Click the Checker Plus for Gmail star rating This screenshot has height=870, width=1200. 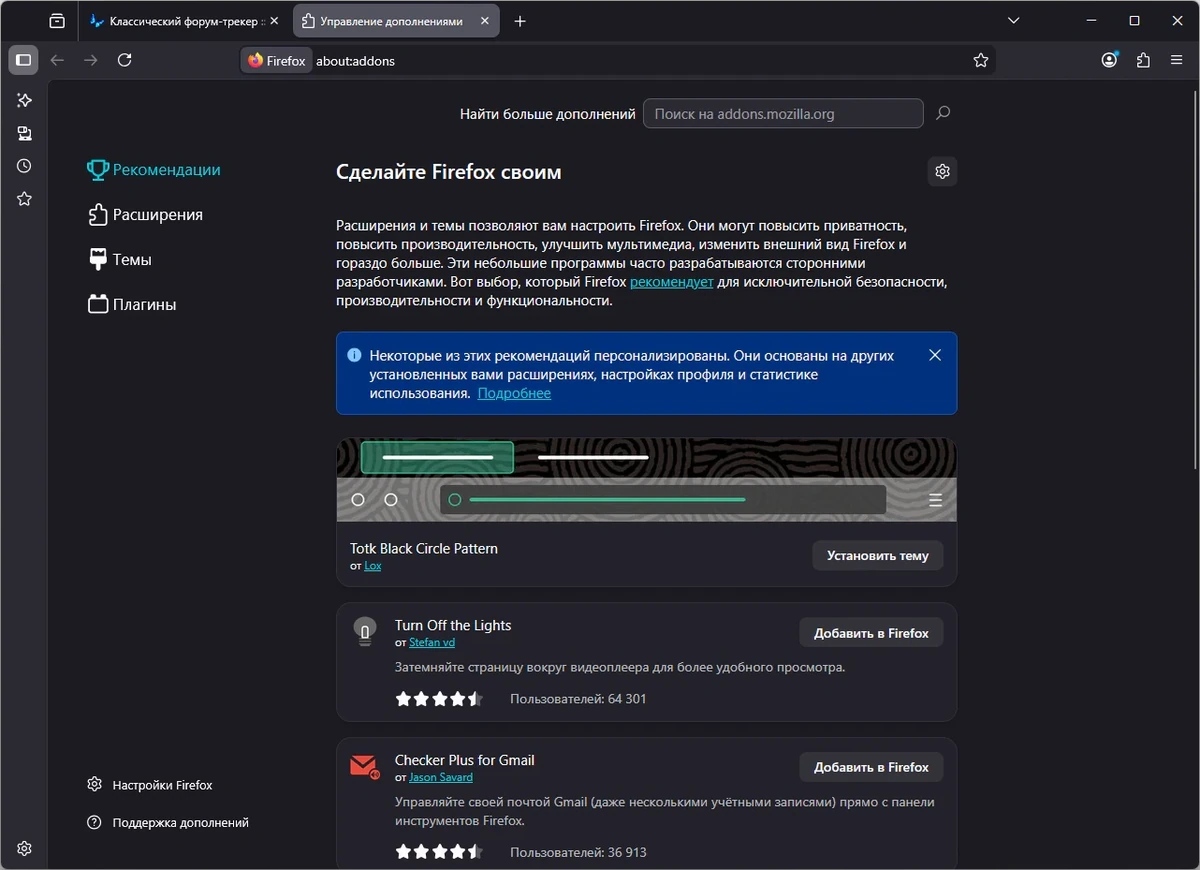[x=439, y=853]
